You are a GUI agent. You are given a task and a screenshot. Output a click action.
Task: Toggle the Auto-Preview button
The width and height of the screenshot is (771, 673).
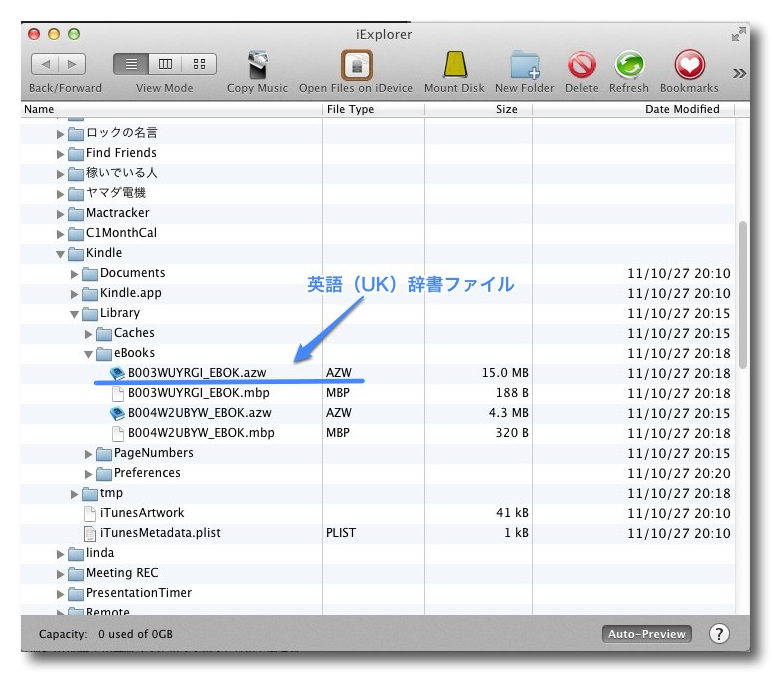point(647,634)
